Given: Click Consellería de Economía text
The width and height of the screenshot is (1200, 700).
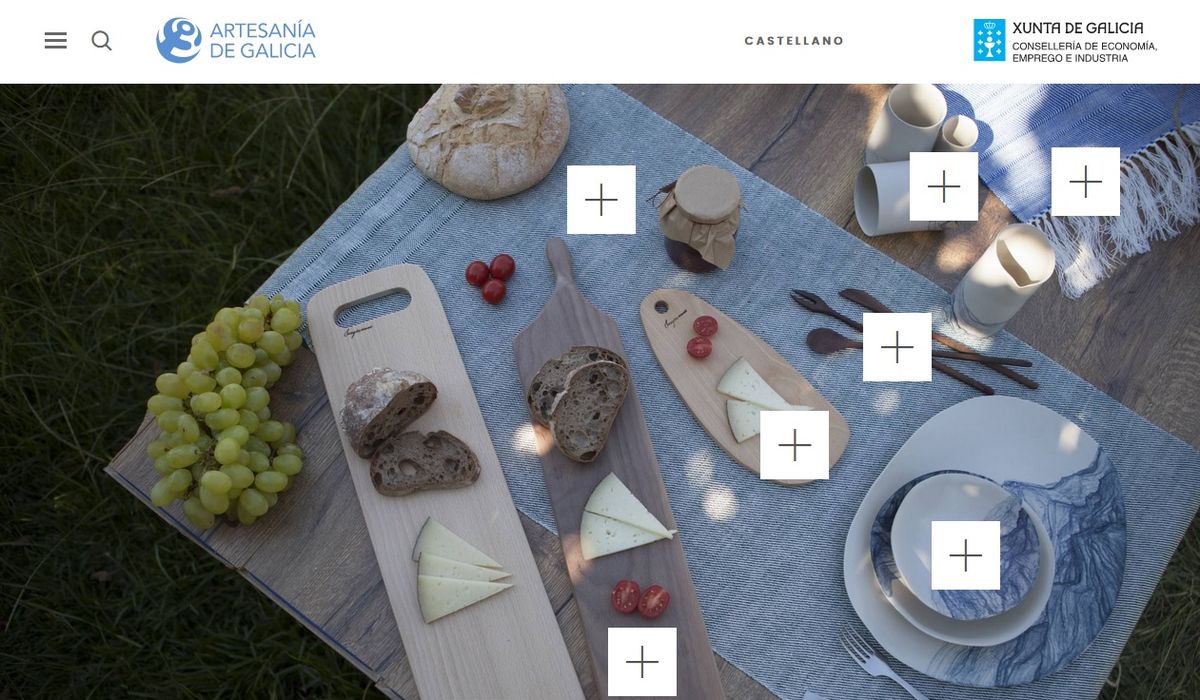Looking at the screenshot, I should point(1085,47).
